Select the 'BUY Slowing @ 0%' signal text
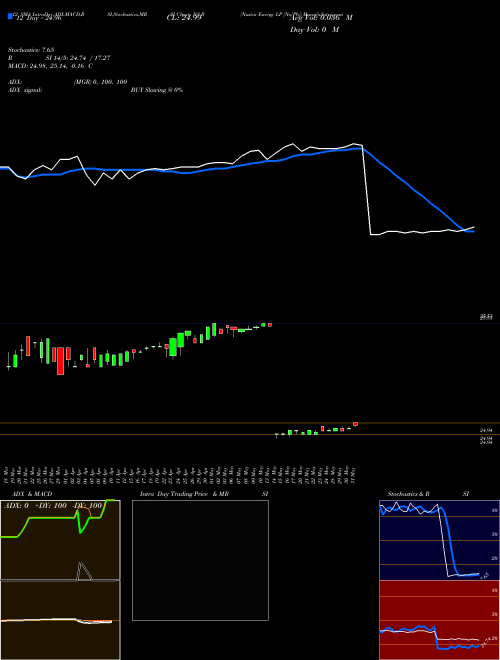Image resolution: width=500 pixels, height=660 pixels. (157, 90)
